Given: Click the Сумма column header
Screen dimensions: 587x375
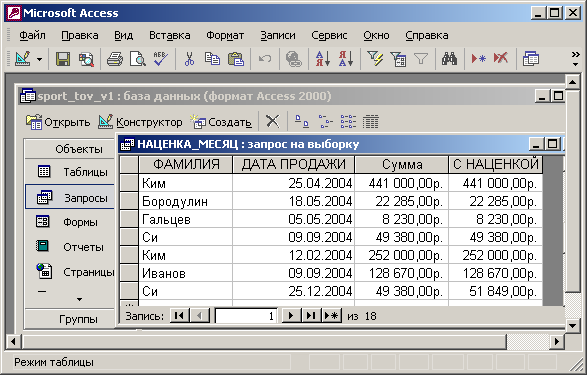Looking at the screenshot, I should pos(401,164).
